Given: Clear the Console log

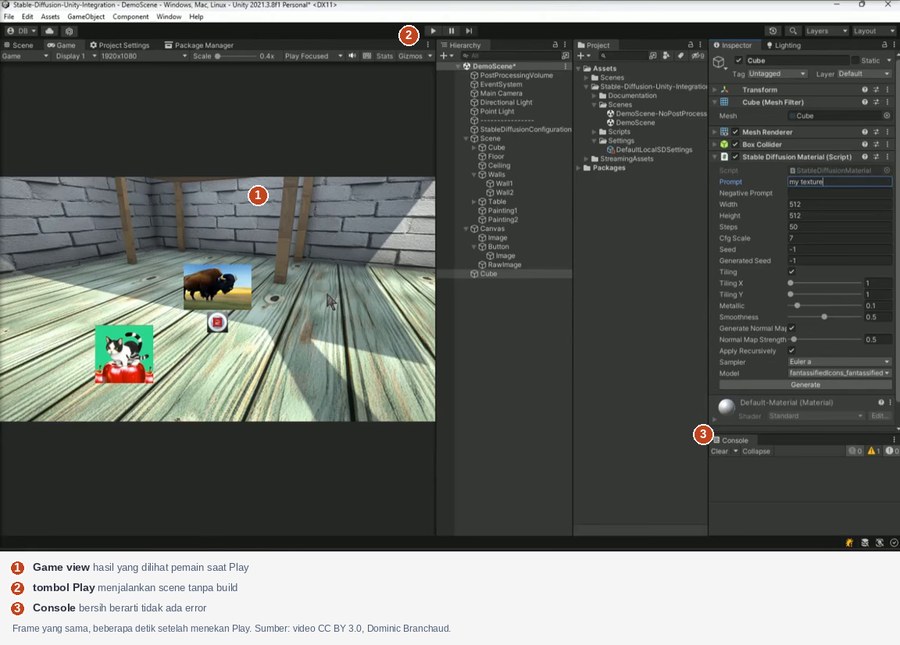Looking at the screenshot, I should 719,451.
